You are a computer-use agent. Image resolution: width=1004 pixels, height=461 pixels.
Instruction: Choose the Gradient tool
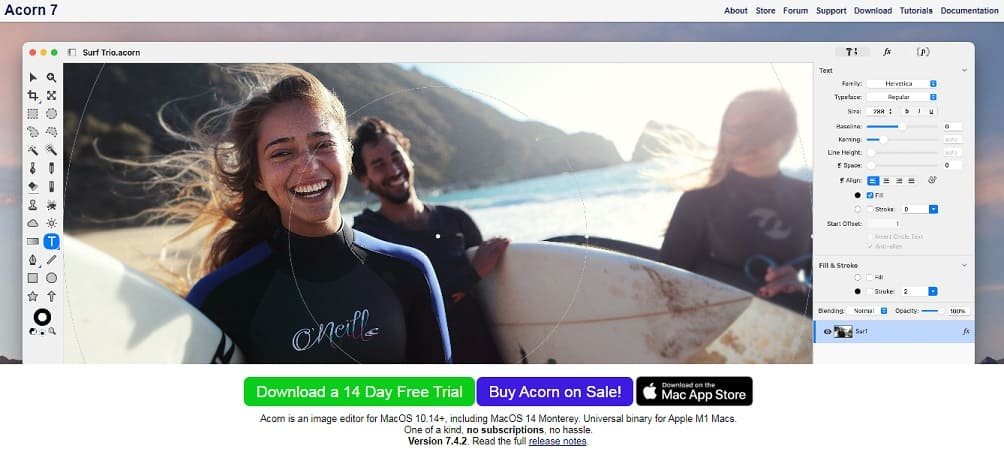(33, 241)
